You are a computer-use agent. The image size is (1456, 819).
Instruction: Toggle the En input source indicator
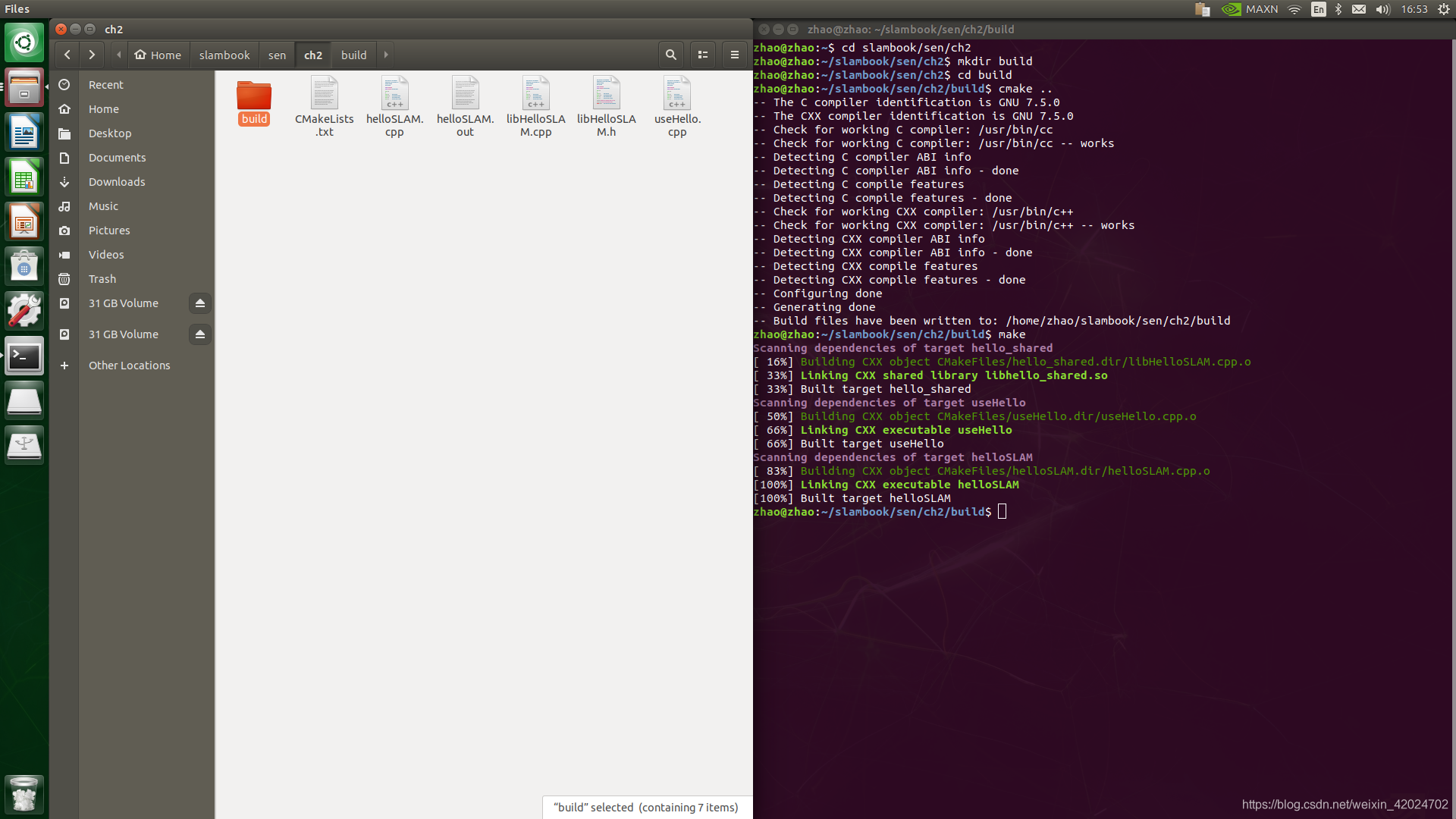[1319, 9]
